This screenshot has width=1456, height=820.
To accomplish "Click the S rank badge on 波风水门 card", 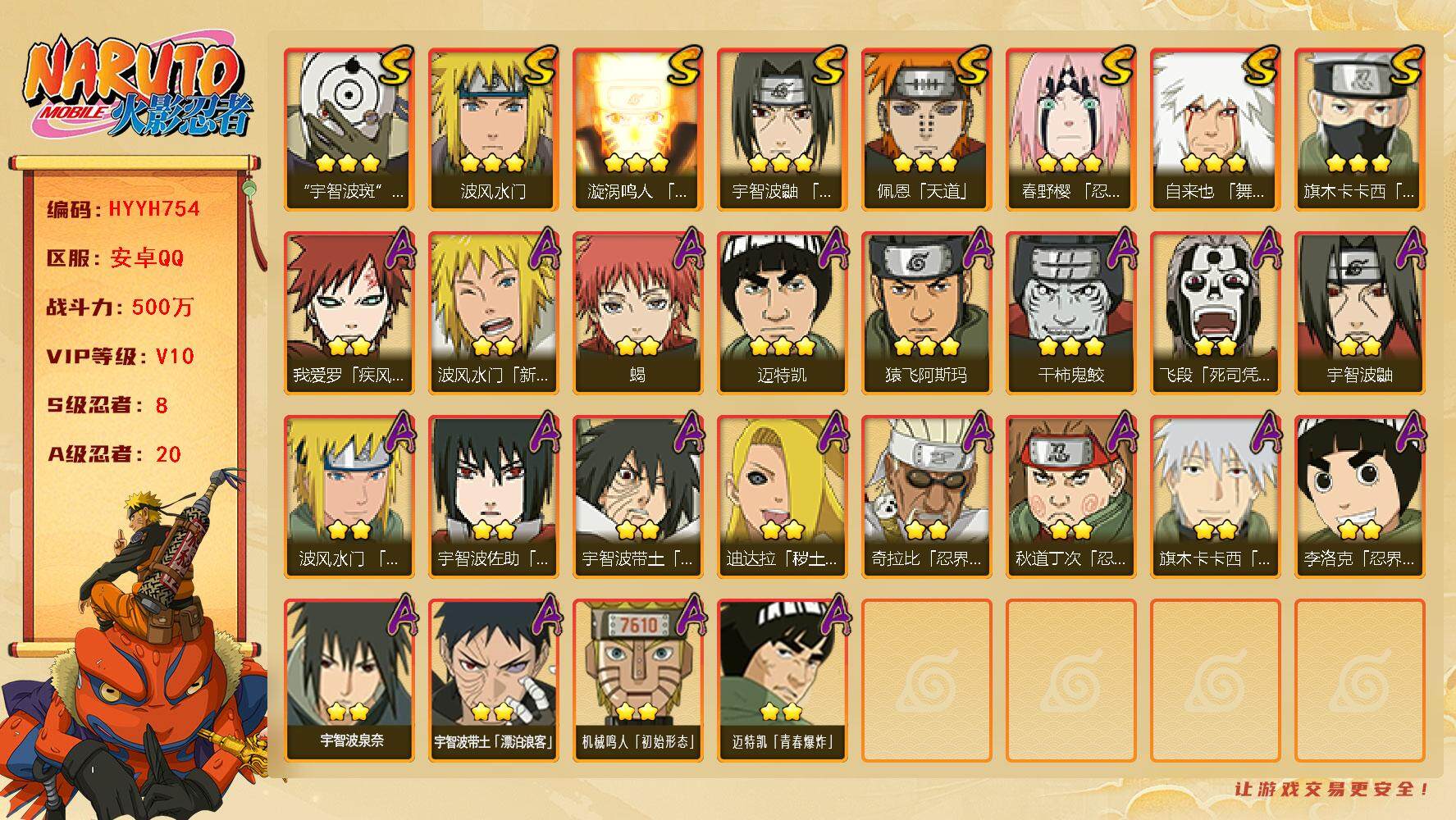I will pyautogui.click(x=541, y=66).
